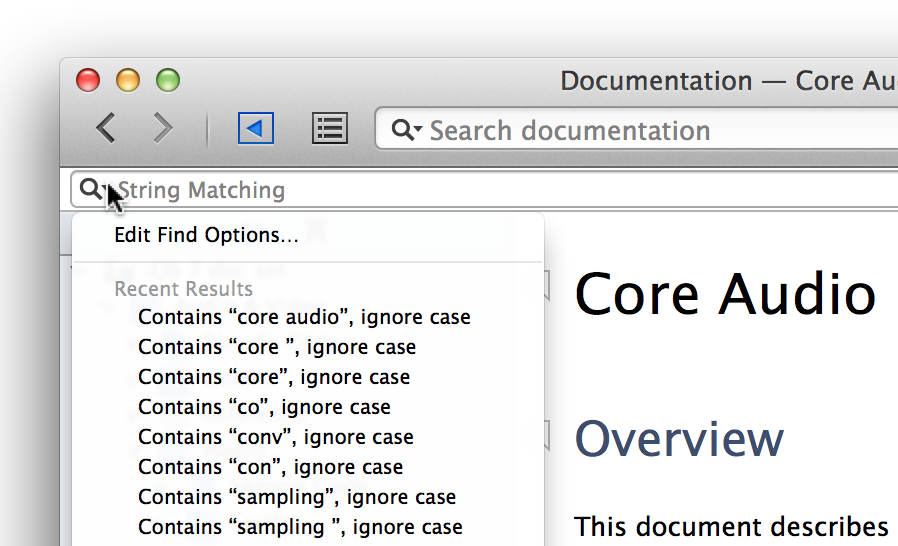Viewport: 898px width, 546px height.
Task: Close the window with the red button
Action: [x=88, y=80]
